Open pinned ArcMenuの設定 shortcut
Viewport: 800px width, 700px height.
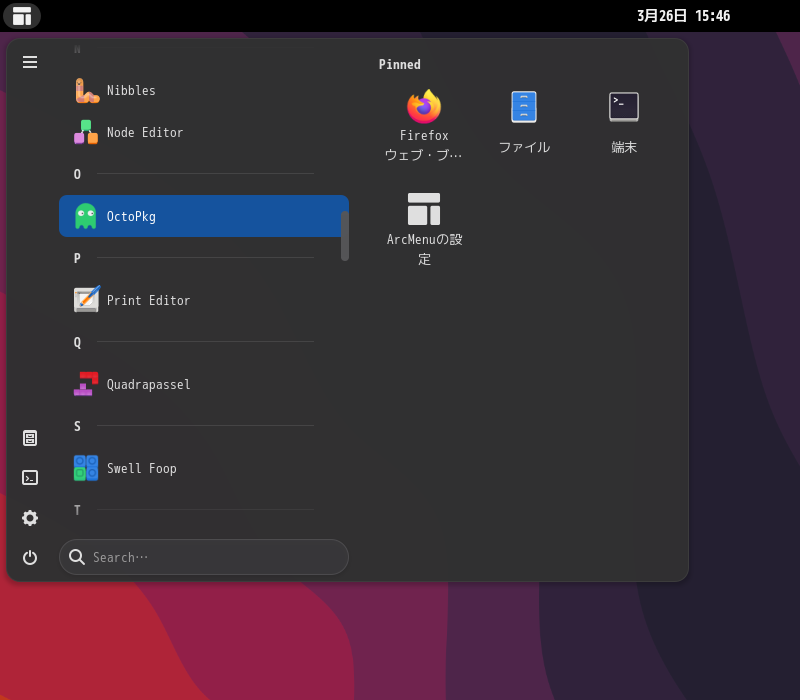tap(424, 230)
